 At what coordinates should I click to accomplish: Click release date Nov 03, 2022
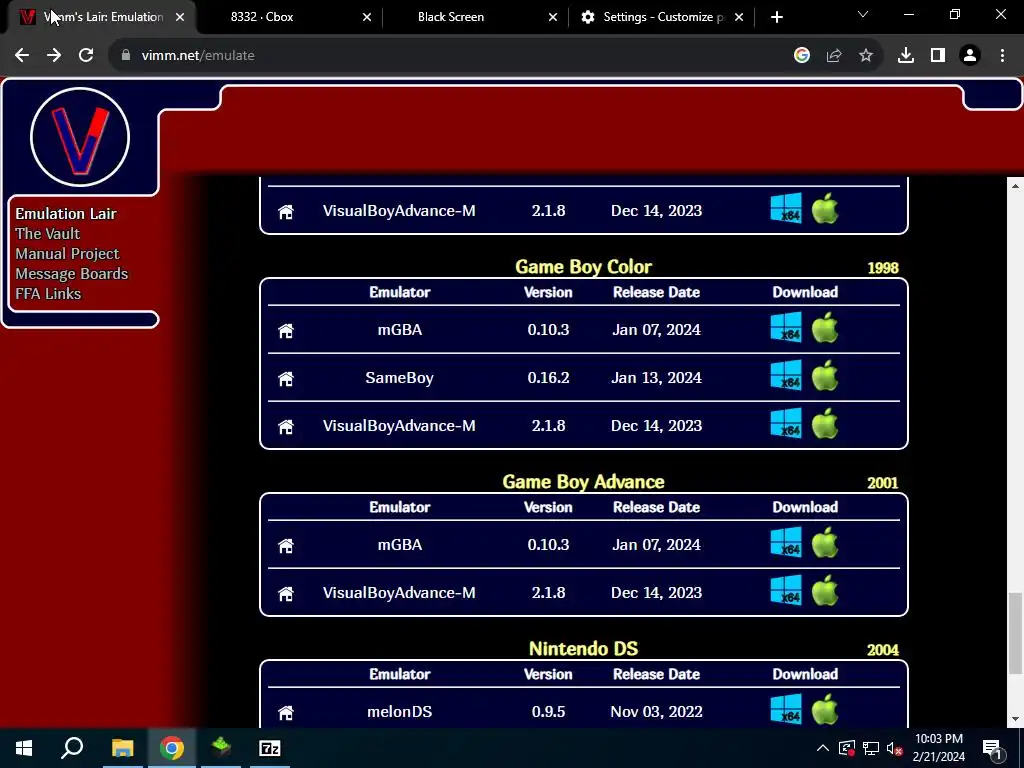[x=656, y=712]
